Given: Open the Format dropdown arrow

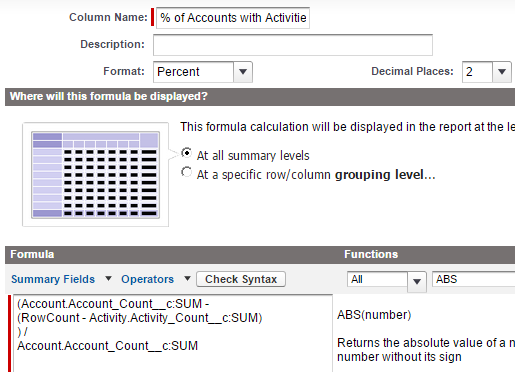Looking at the screenshot, I should click(x=243, y=72).
